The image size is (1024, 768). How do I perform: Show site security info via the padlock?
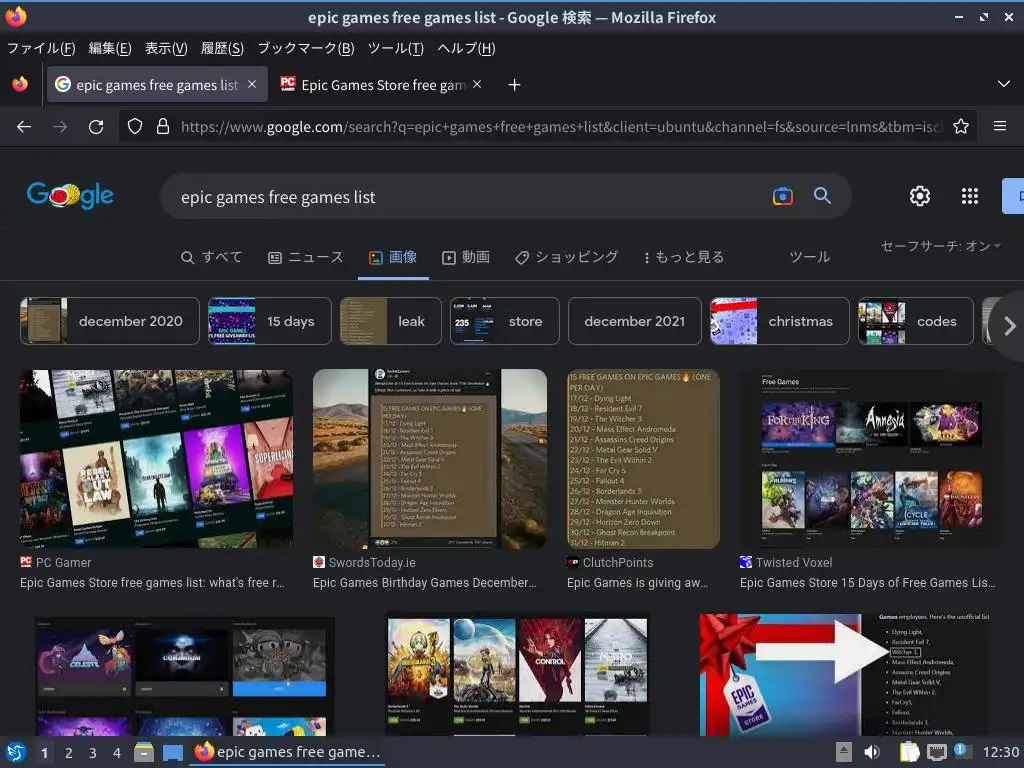pos(163,126)
